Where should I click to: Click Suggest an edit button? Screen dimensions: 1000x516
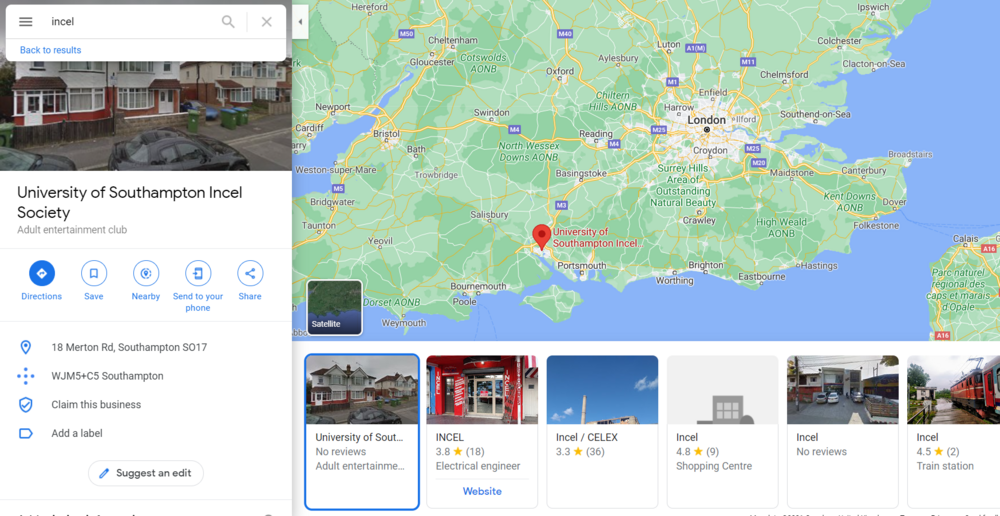(x=145, y=473)
